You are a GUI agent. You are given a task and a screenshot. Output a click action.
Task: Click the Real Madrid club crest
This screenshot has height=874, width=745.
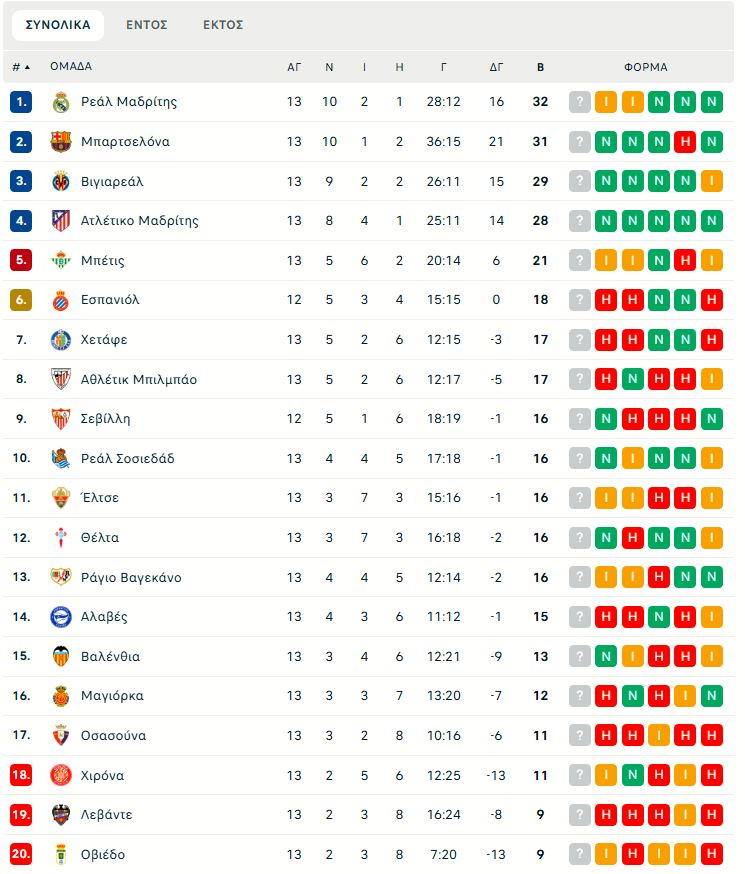(x=61, y=102)
